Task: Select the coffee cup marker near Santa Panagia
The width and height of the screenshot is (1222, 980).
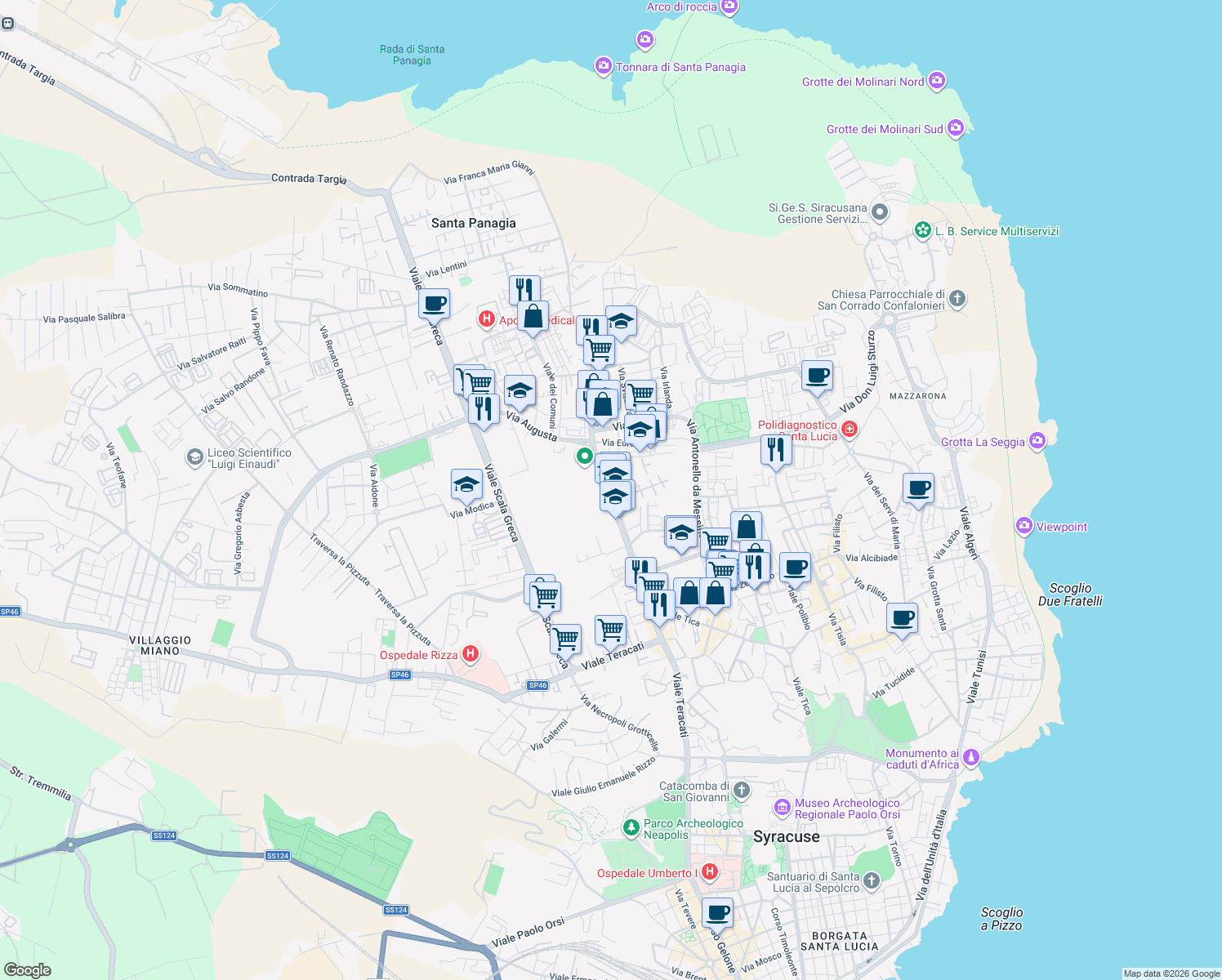Action: pos(434,304)
